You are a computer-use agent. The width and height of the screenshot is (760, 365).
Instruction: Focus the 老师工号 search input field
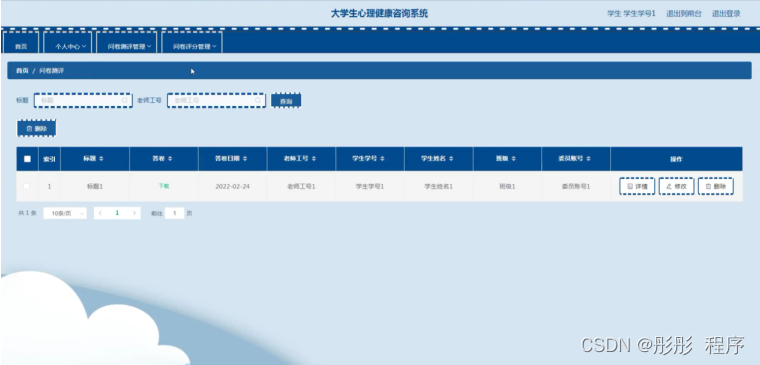pos(216,100)
